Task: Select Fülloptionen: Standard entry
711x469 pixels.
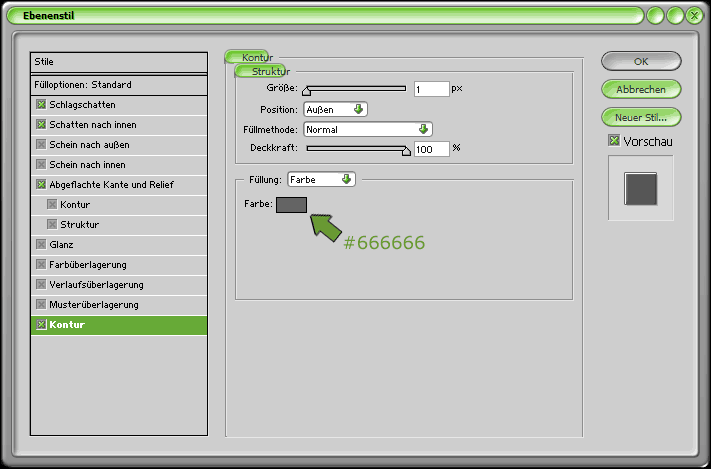Action: pyautogui.click(x=119, y=85)
